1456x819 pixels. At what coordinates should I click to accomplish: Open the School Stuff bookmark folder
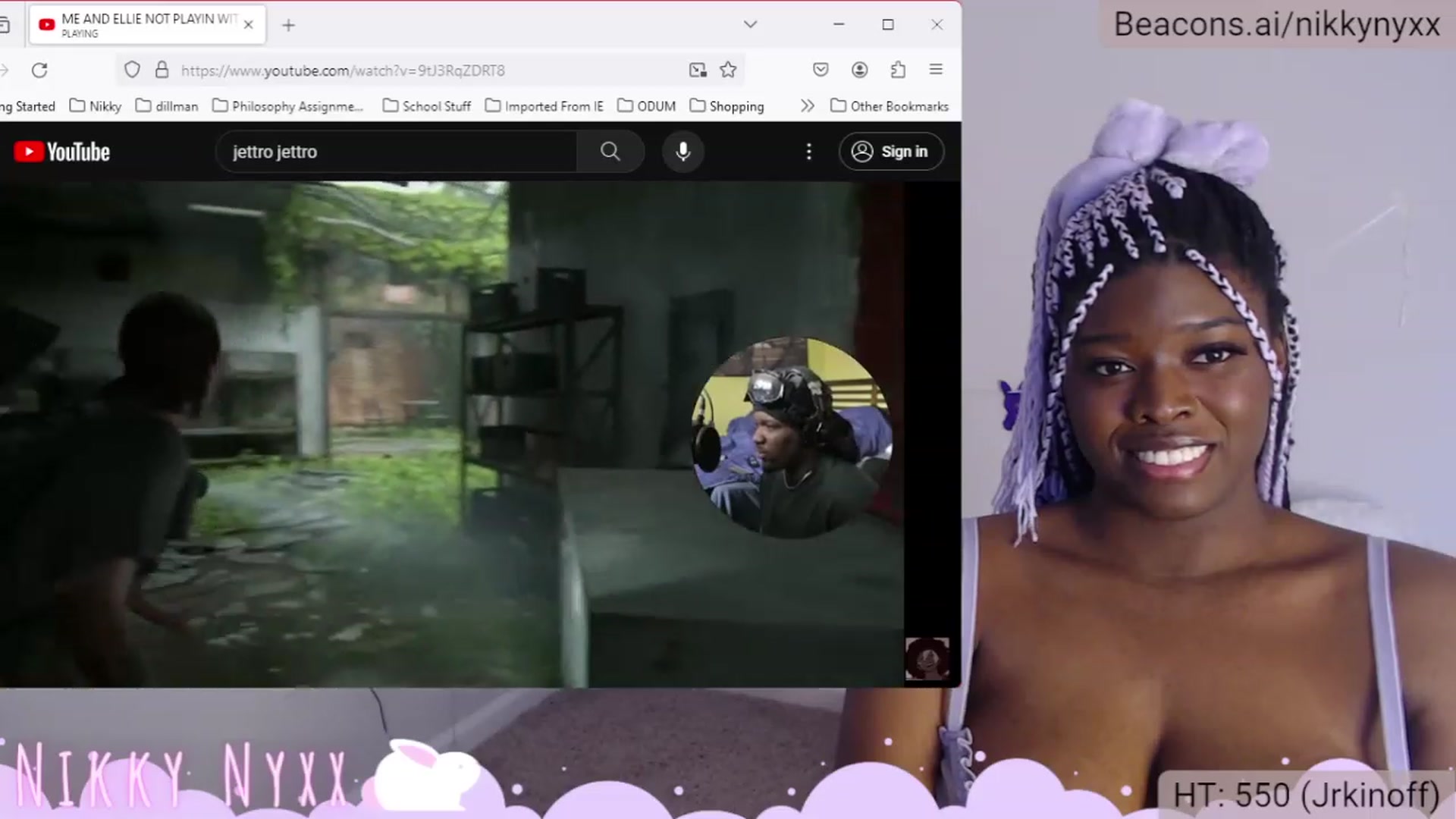tap(427, 106)
